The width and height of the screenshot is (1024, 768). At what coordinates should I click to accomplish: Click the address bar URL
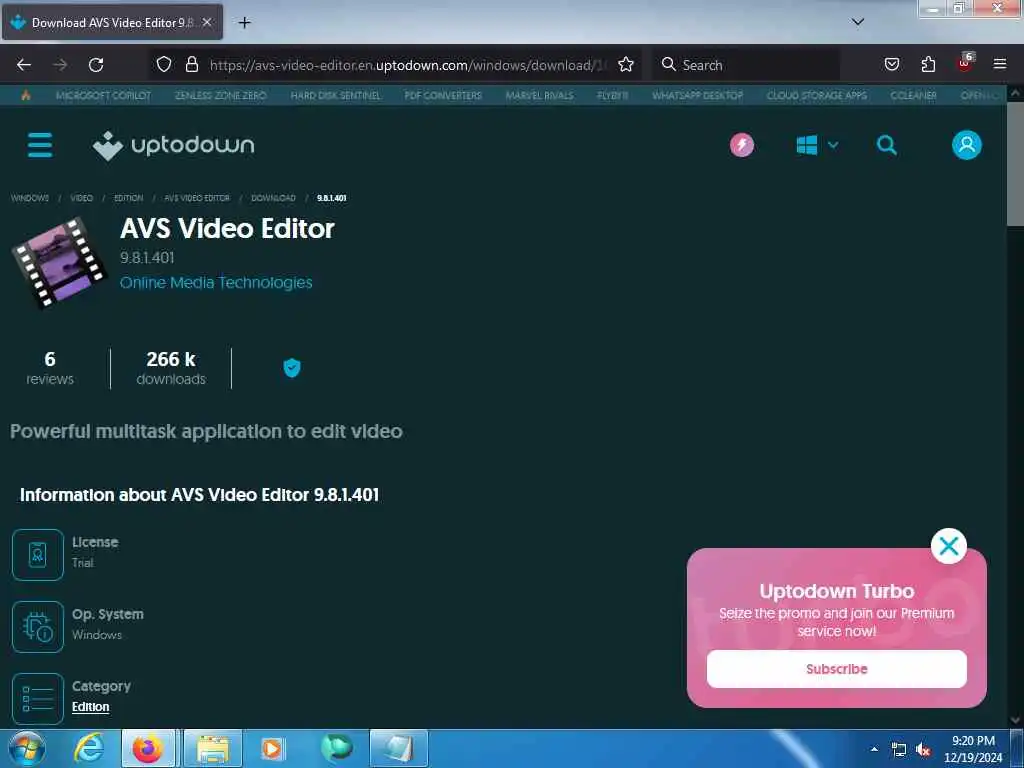(x=408, y=65)
